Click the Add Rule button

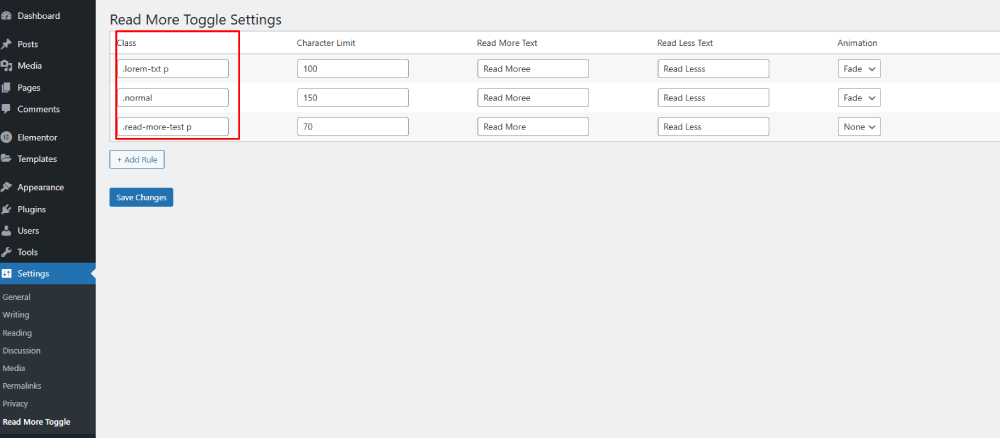click(136, 159)
